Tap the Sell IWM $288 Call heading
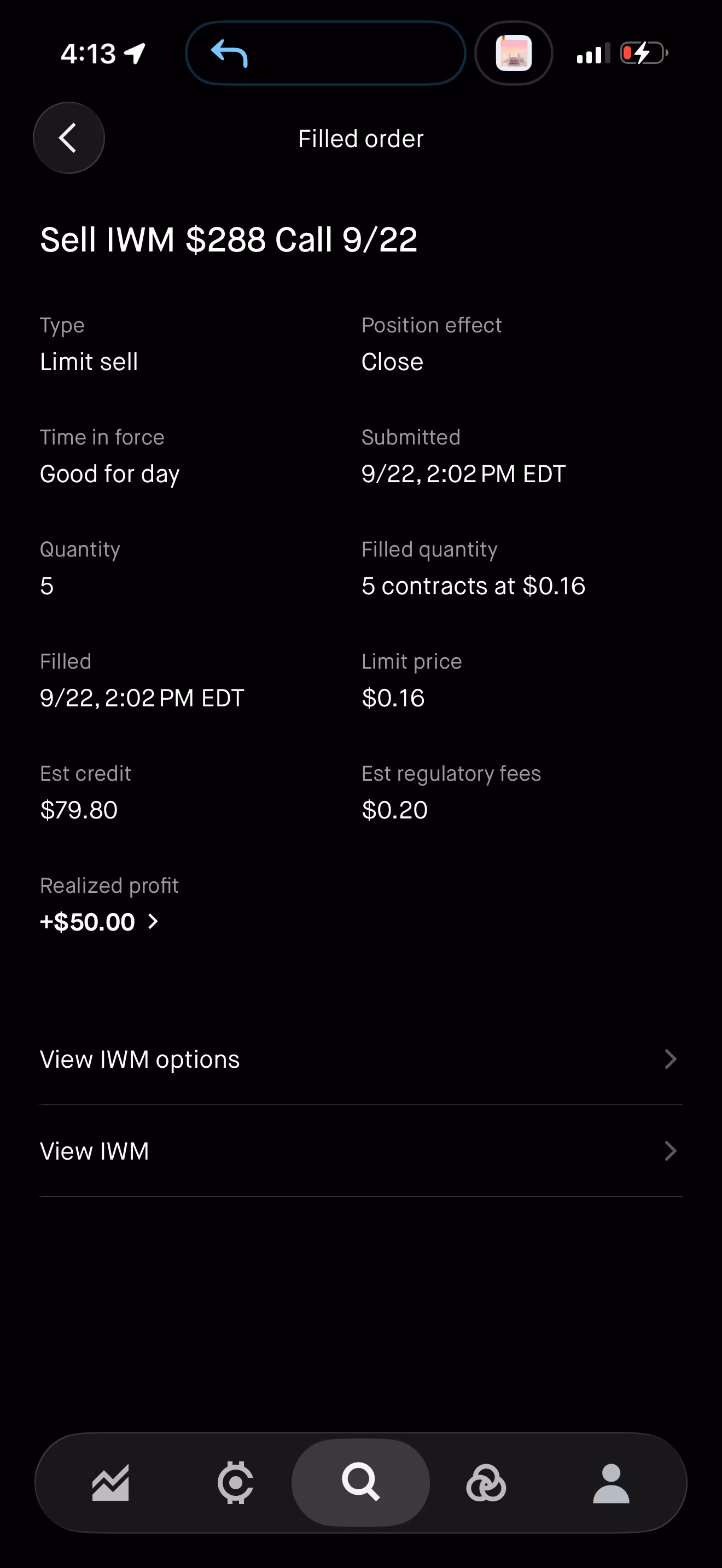This screenshot has width=722, height=1568. pos(228,239)
